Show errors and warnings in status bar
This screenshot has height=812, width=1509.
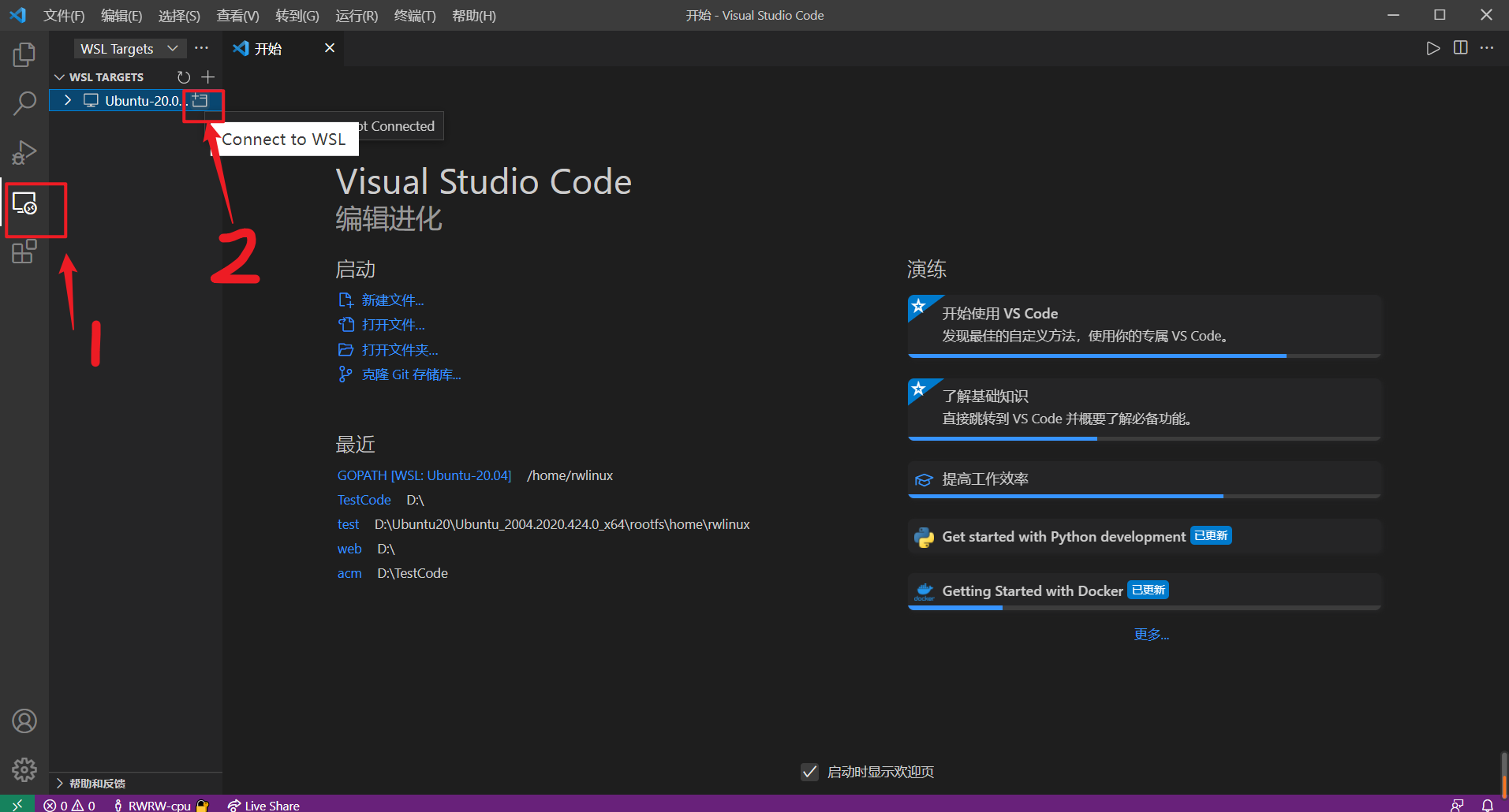click(x=69, y=805)
